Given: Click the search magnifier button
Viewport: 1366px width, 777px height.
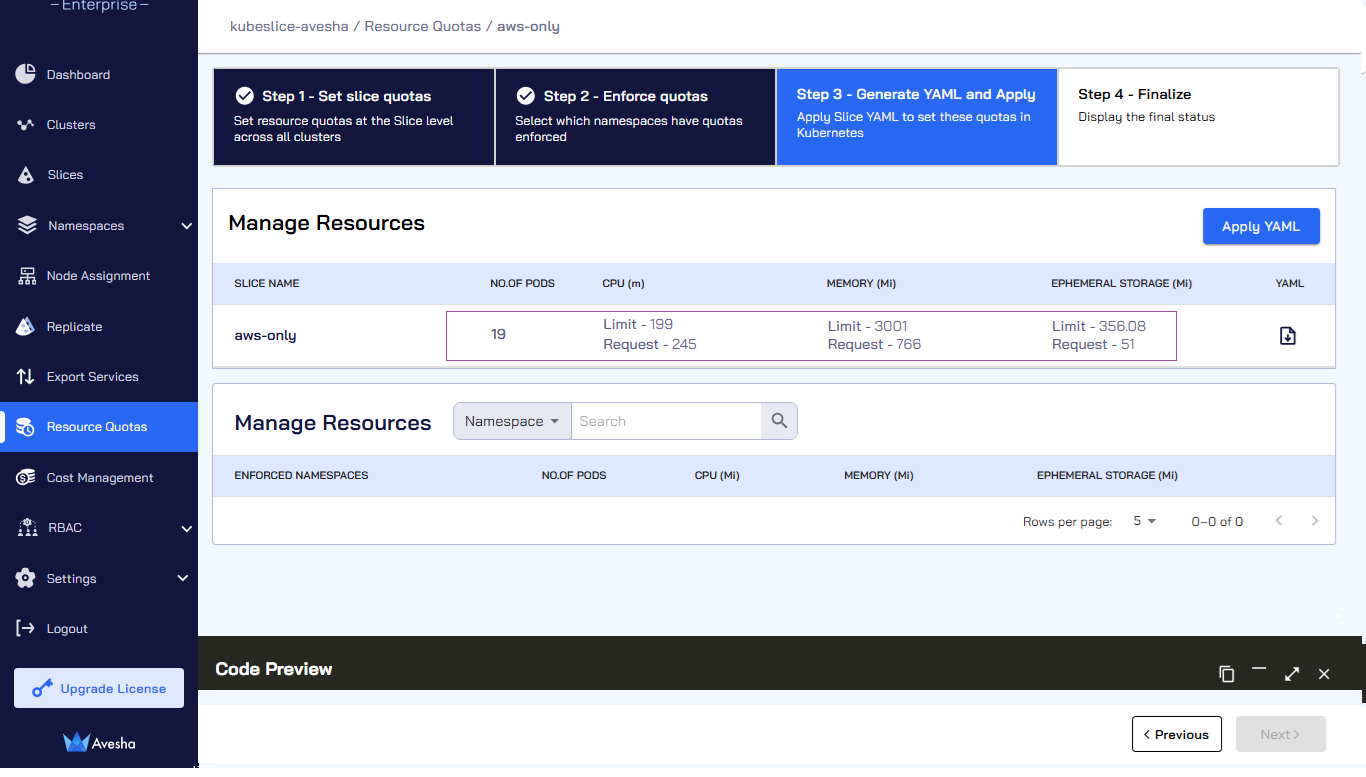Looking at the screenshot, I should tap(779, 421).
